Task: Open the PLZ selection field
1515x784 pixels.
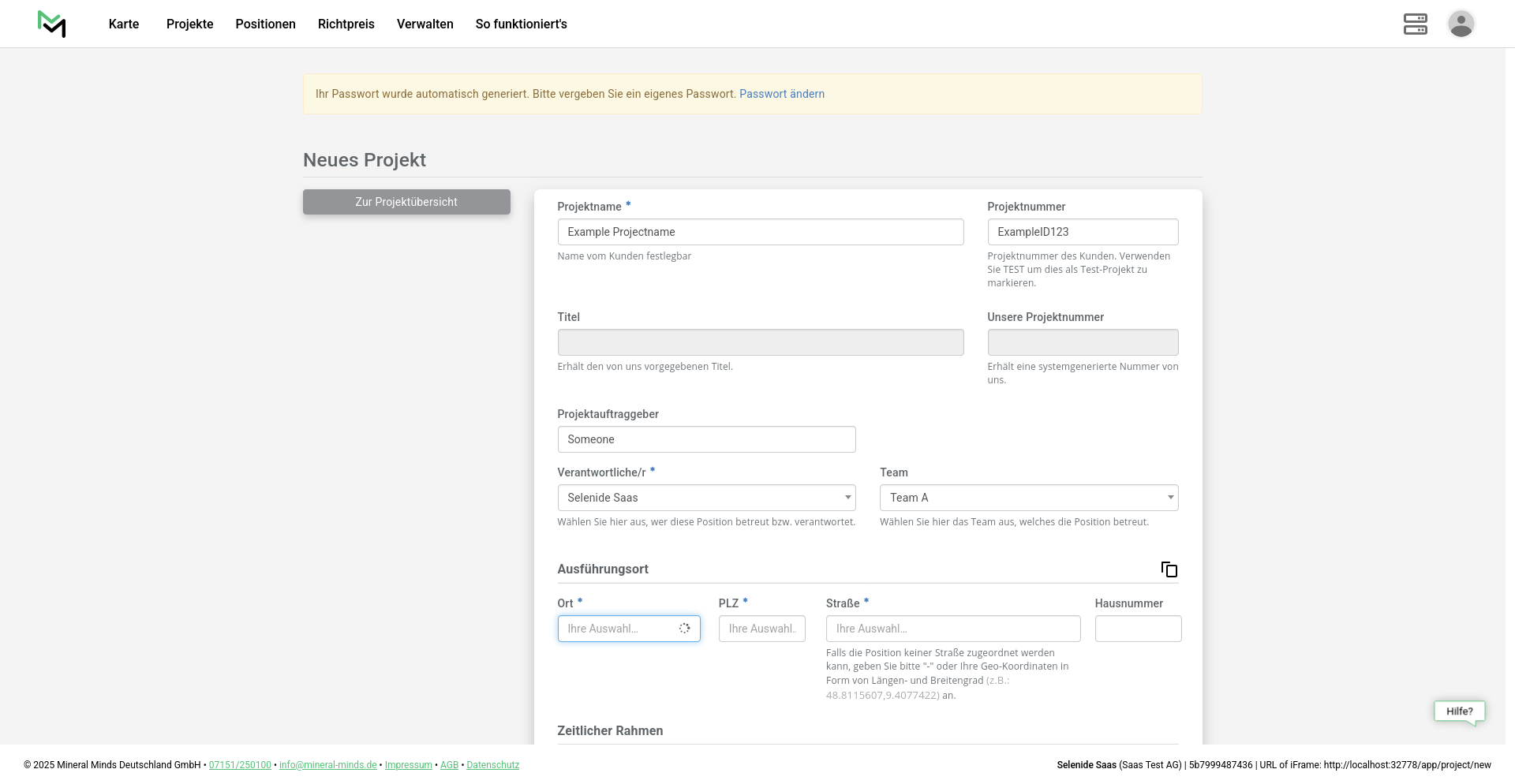Action: [x=761, y=629]
